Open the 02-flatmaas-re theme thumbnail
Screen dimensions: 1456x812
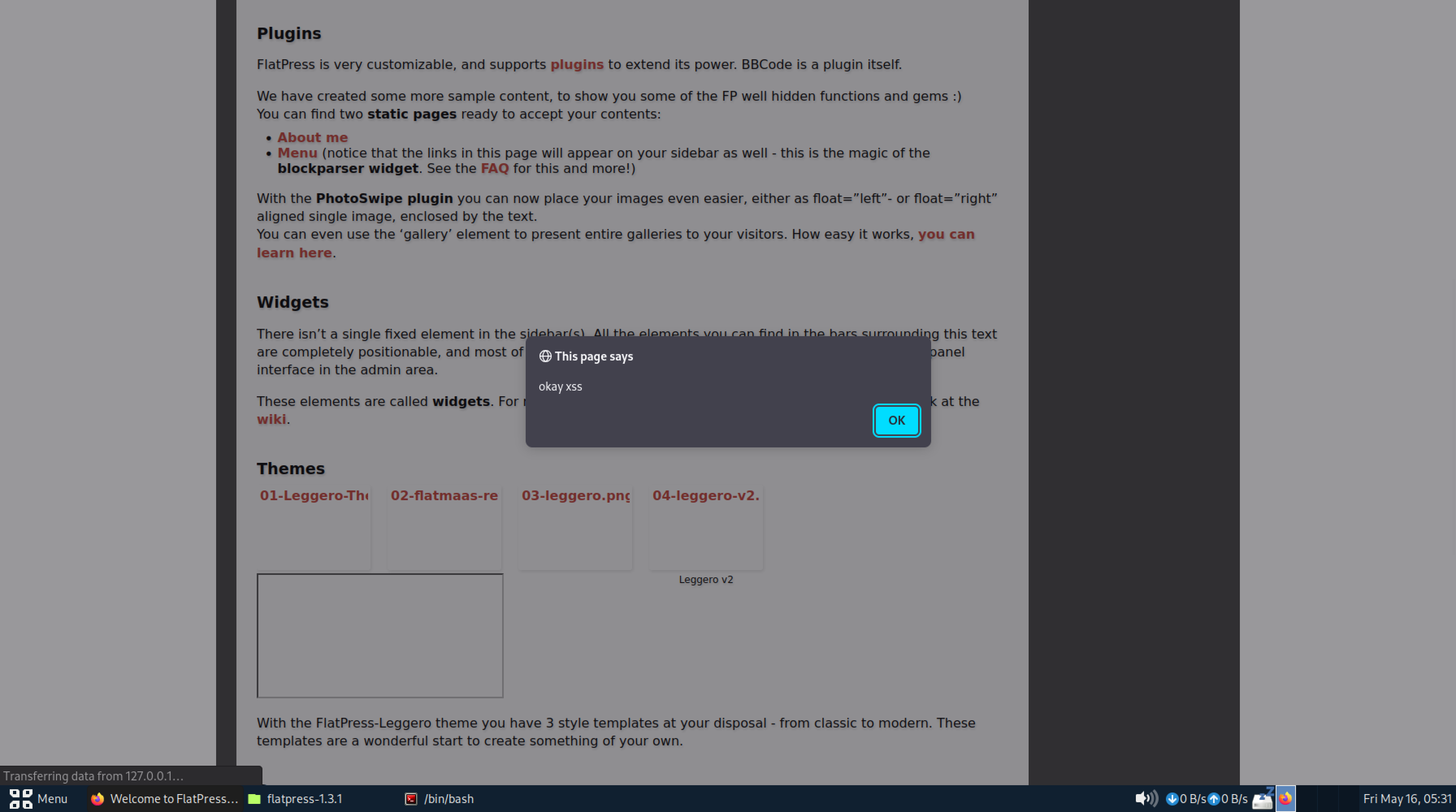point(444,527)
